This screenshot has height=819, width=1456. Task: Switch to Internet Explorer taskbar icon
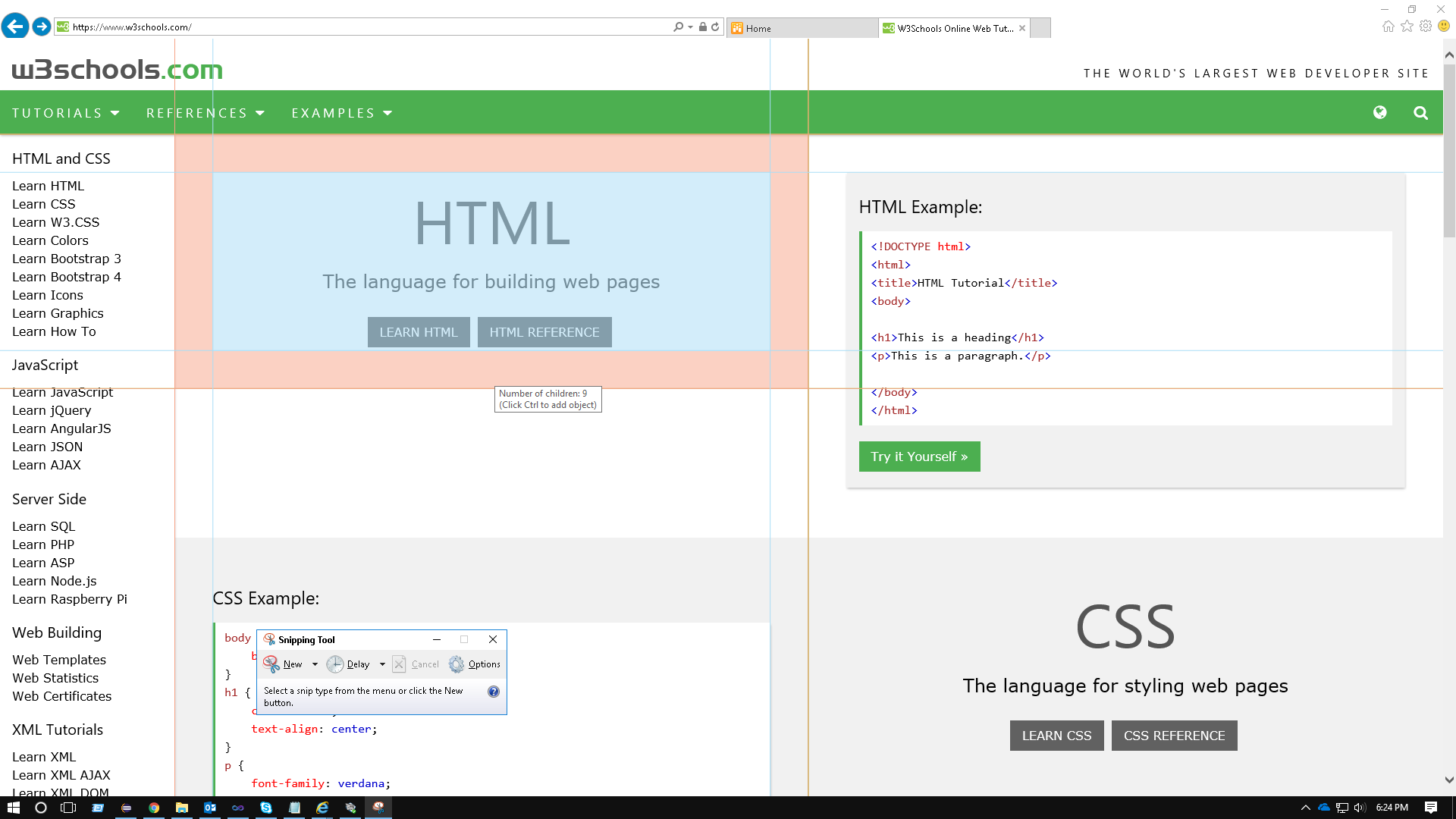click(322, 808)
